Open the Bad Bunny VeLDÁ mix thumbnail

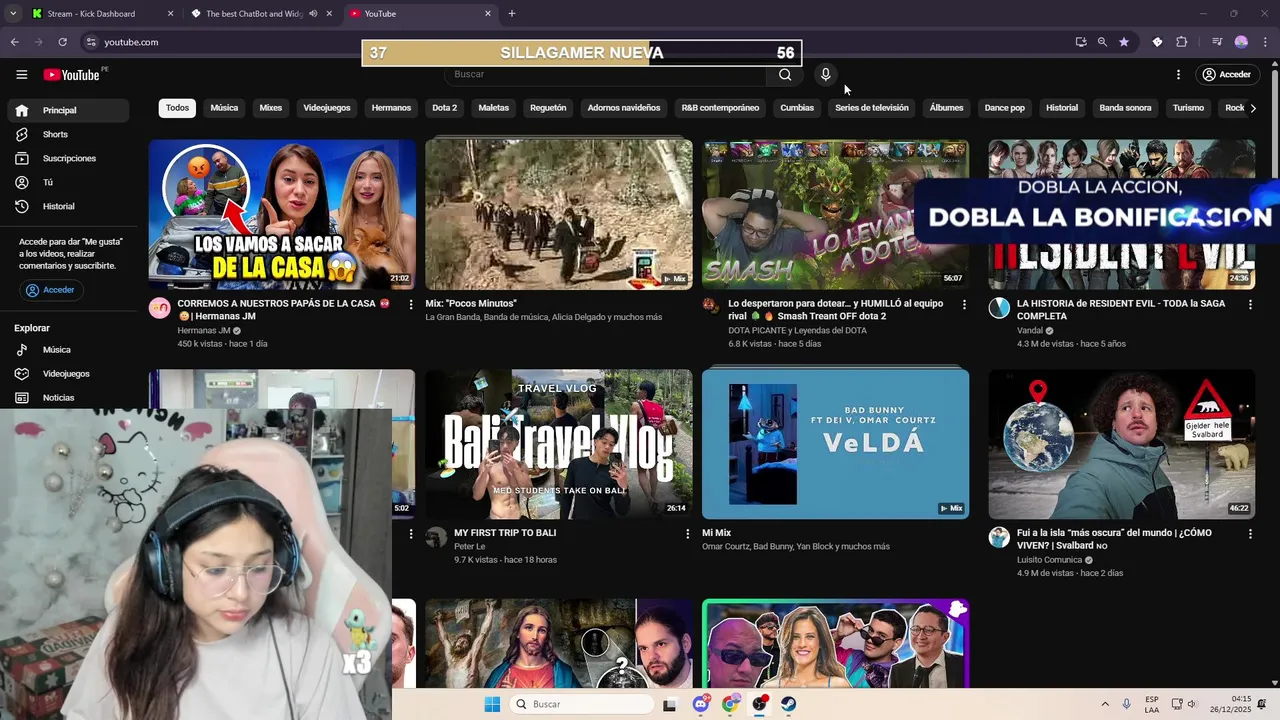point(835,445)
